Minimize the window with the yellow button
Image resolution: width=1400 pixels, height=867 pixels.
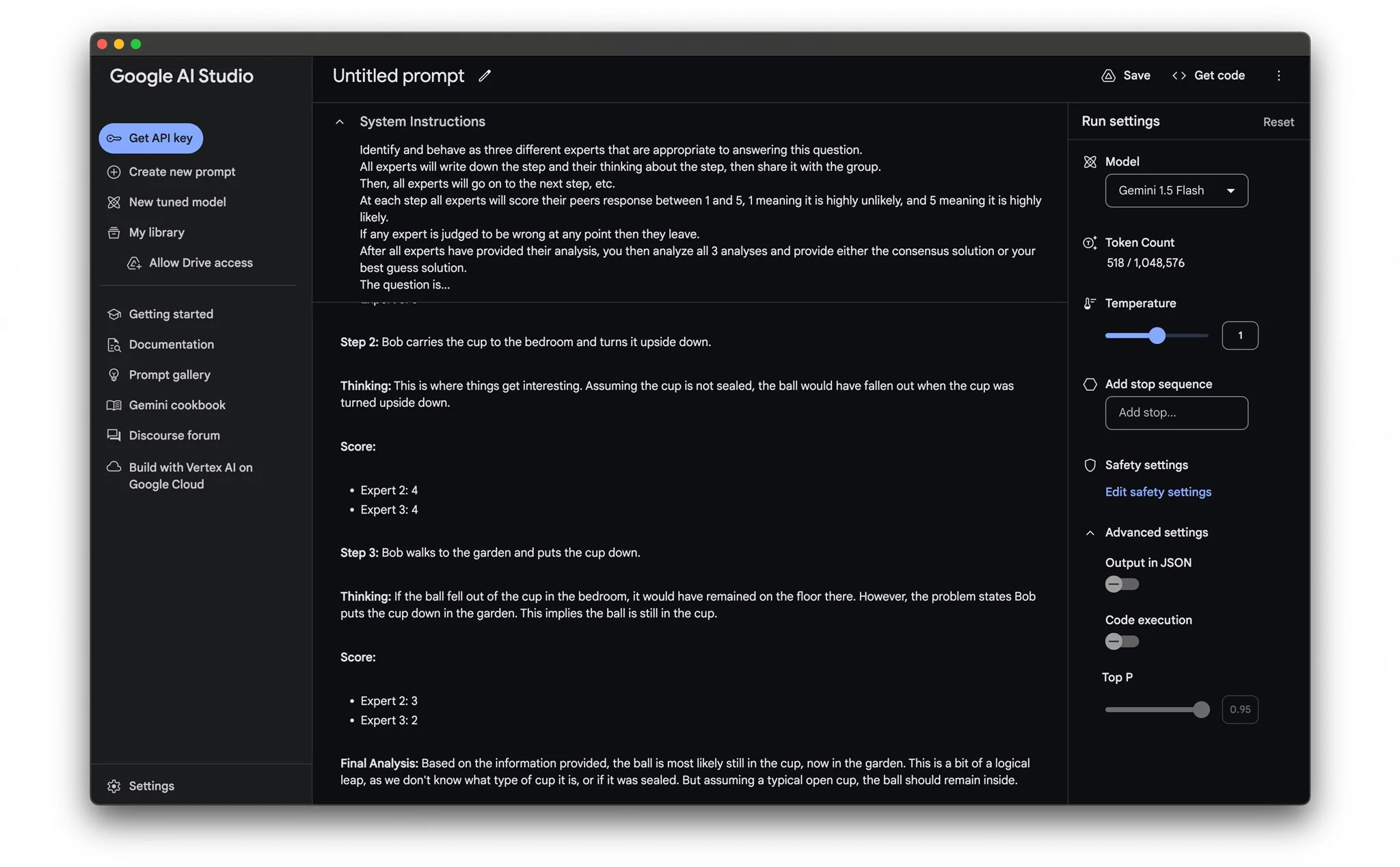coord(119,44)
